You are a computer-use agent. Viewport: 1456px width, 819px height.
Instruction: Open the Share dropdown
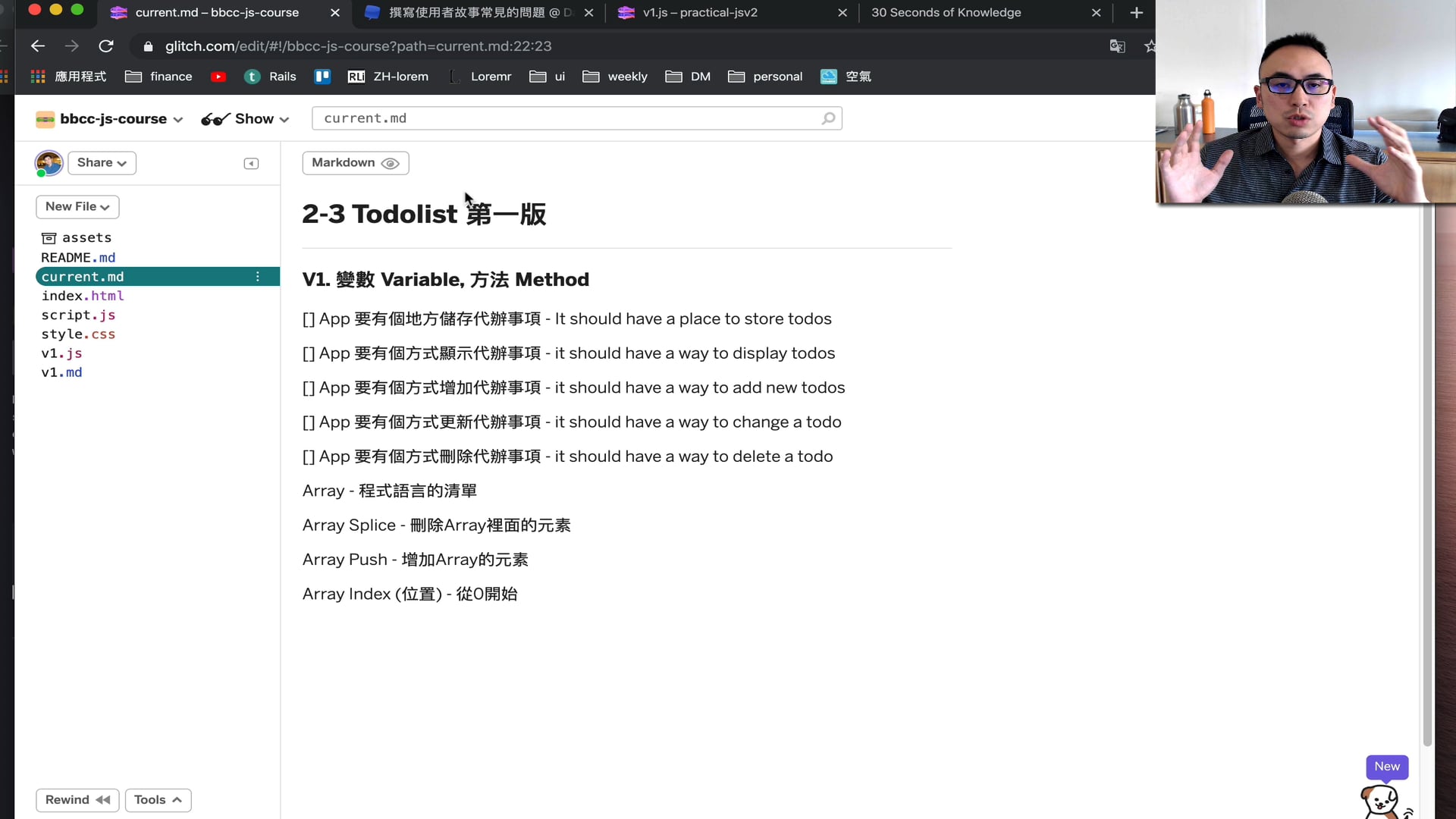pos(102,163)
